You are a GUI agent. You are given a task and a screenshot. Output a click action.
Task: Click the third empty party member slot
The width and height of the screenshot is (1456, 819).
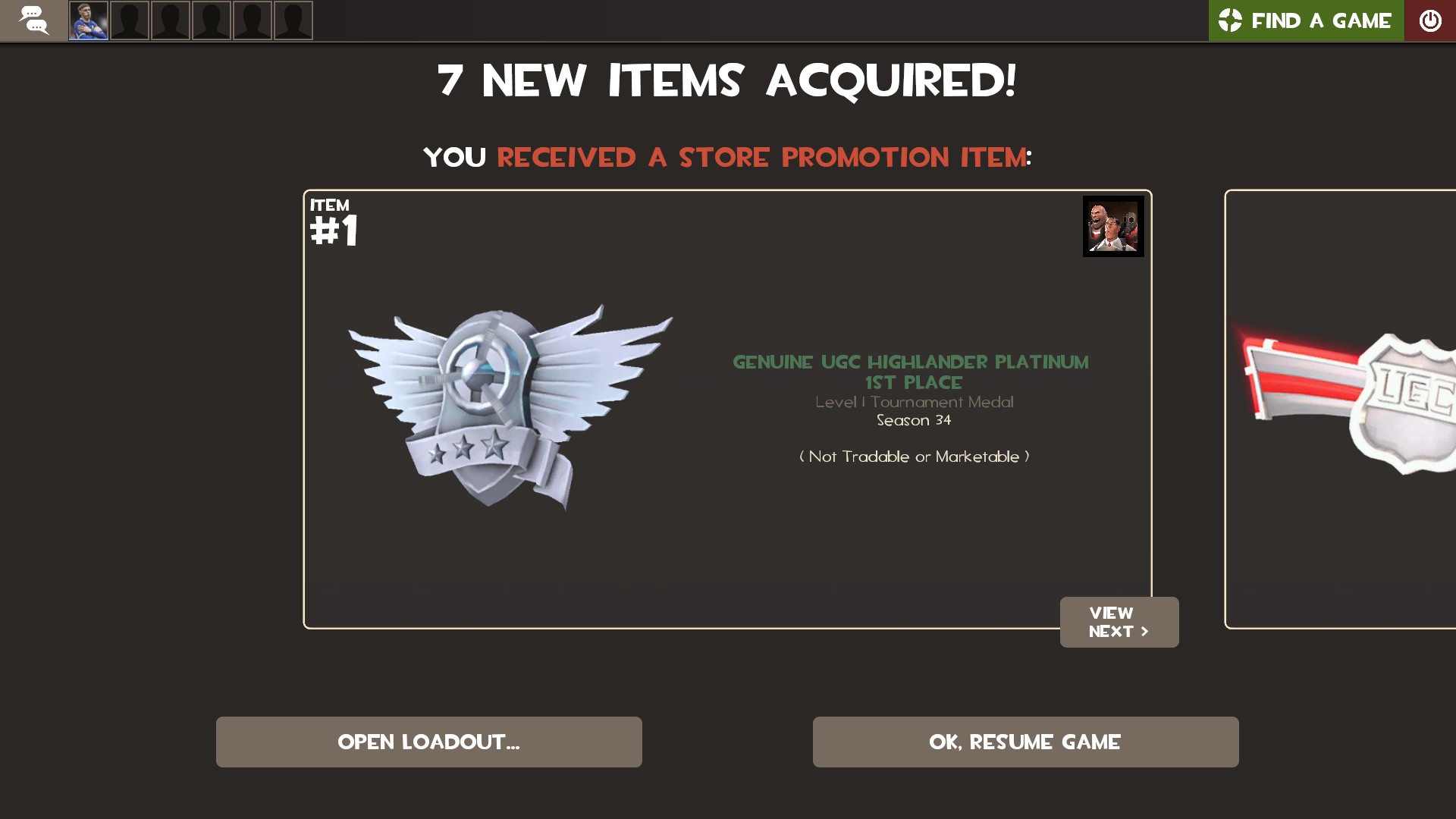(x=212, y=20)
